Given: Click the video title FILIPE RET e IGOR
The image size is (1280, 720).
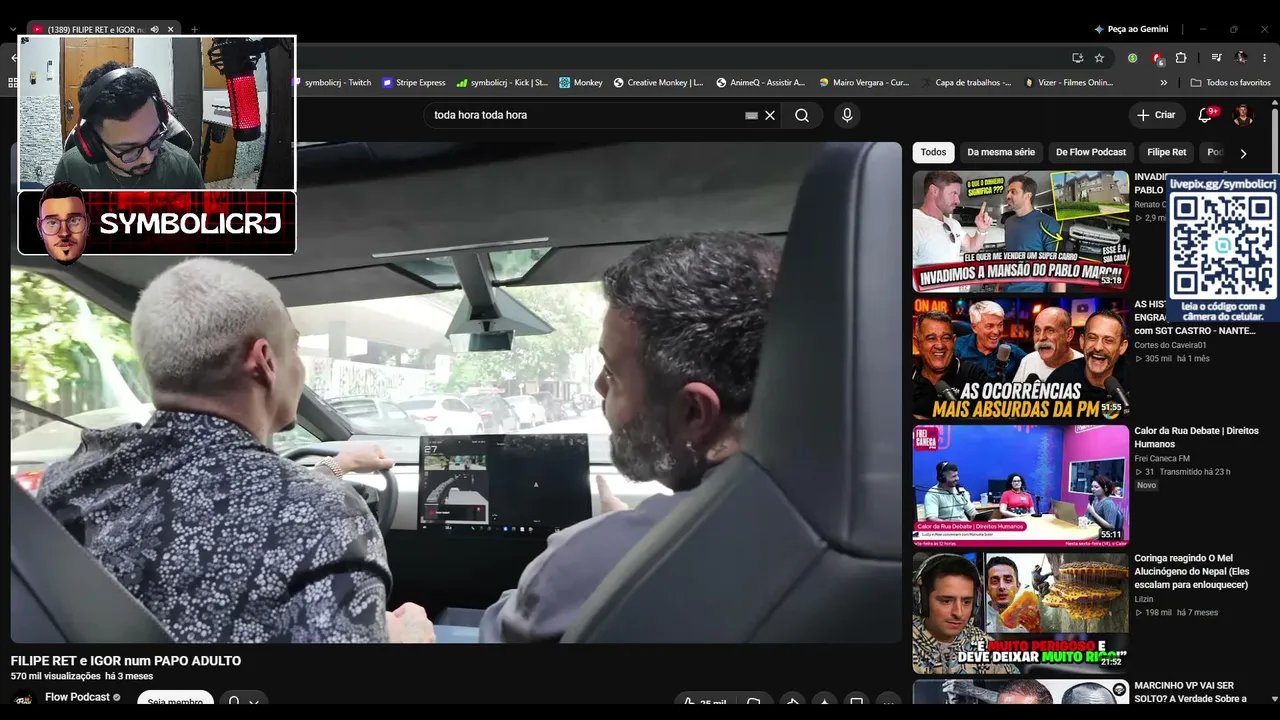Looking at the screenshot, I should 126,661.
